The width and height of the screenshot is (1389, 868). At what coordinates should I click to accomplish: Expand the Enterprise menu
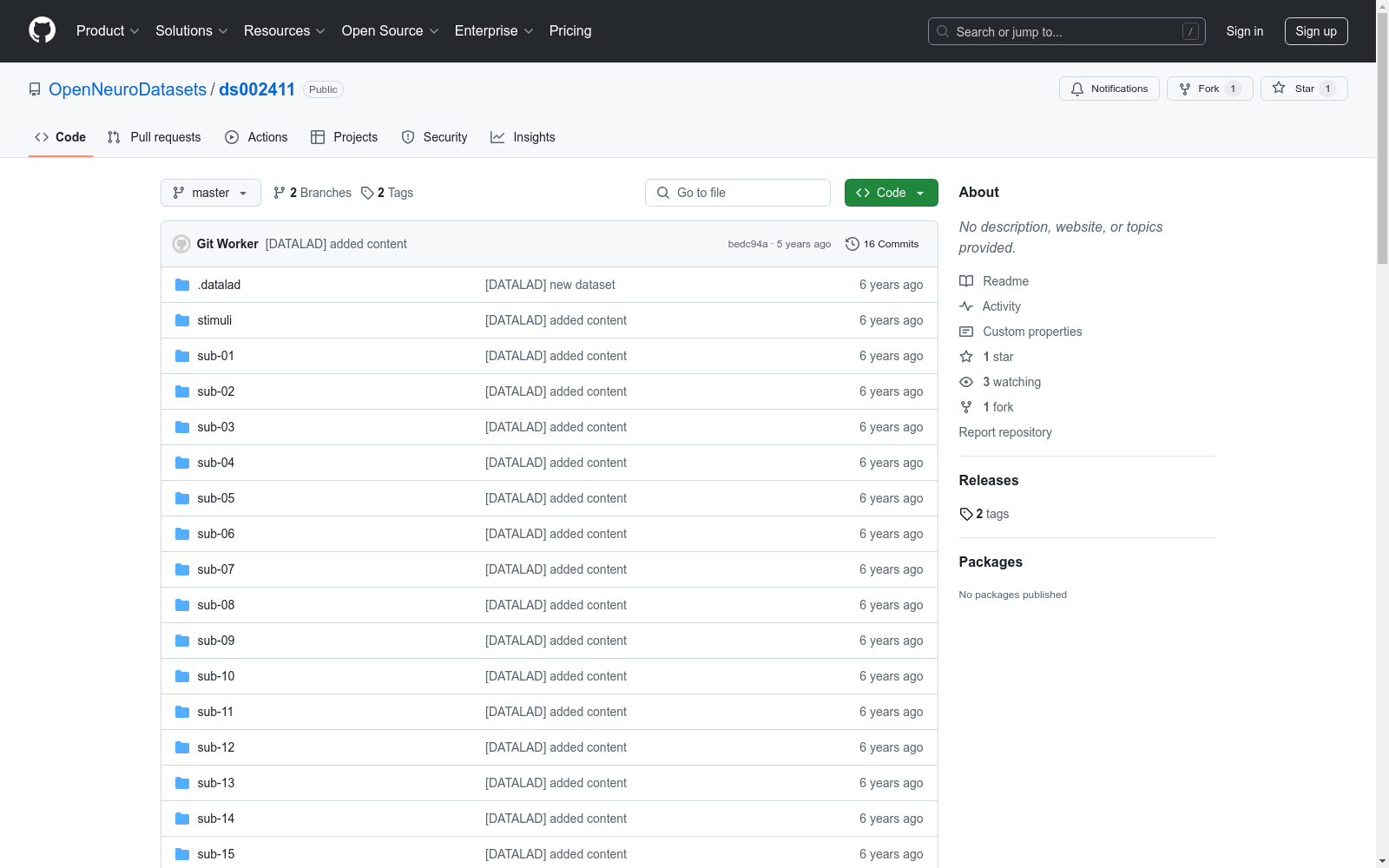[x=494, y=30]
